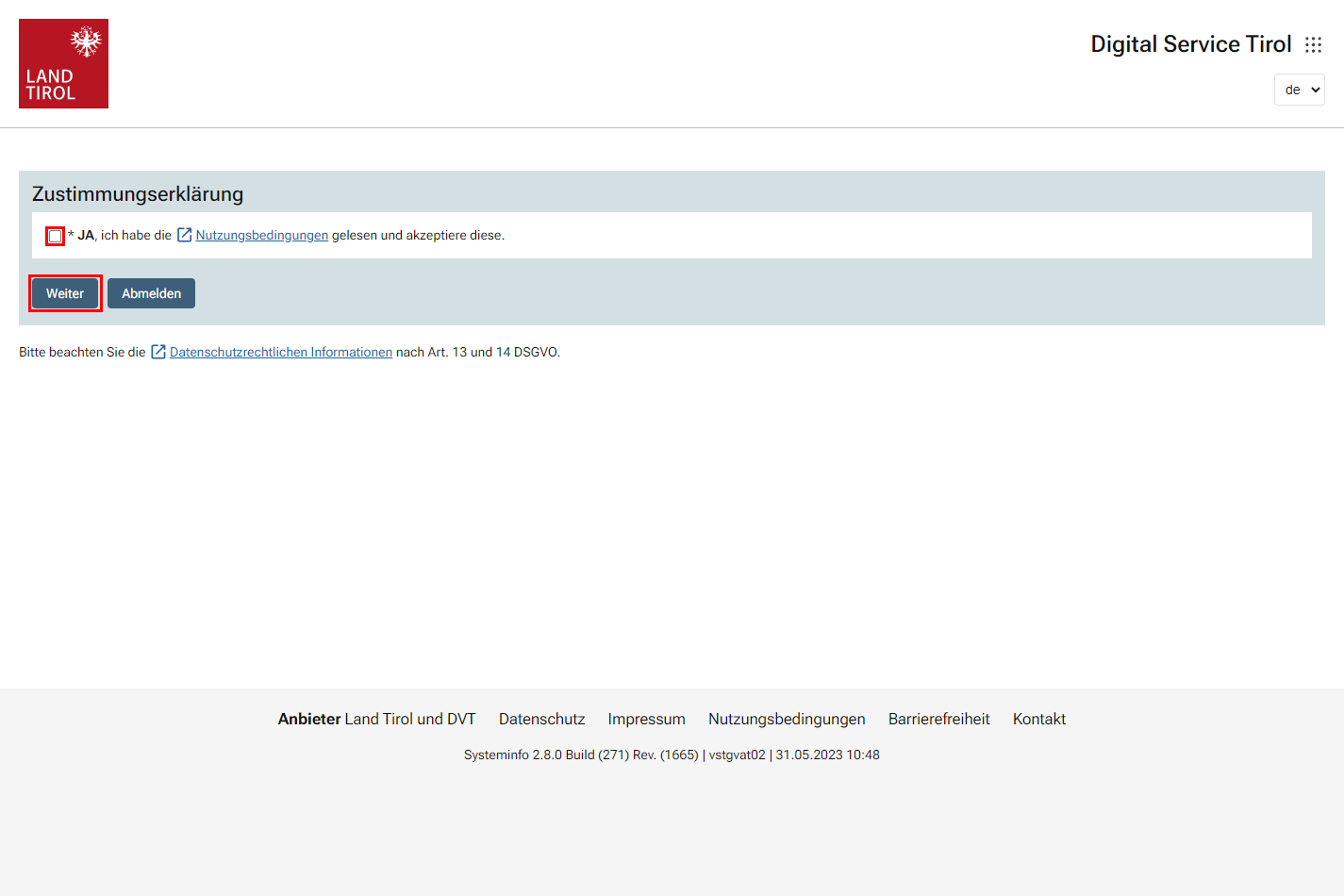This screenshot has height=896, width=1344.
Task: Open Nutzungsbedingungen link in the consent sentence
Action: point(261,235)
